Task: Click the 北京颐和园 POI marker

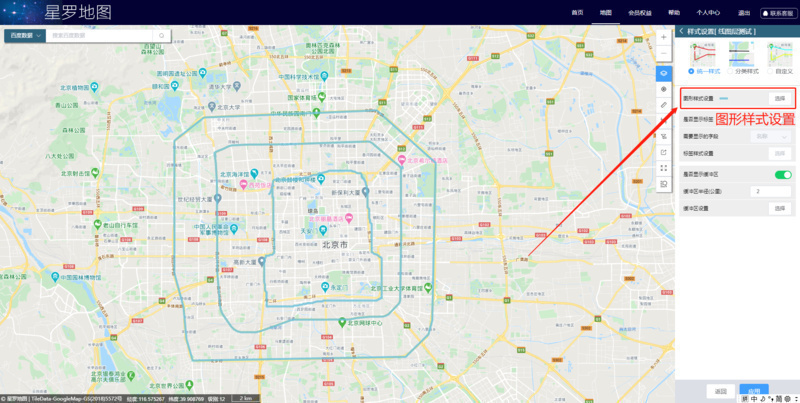Action: tap(175, 85)
